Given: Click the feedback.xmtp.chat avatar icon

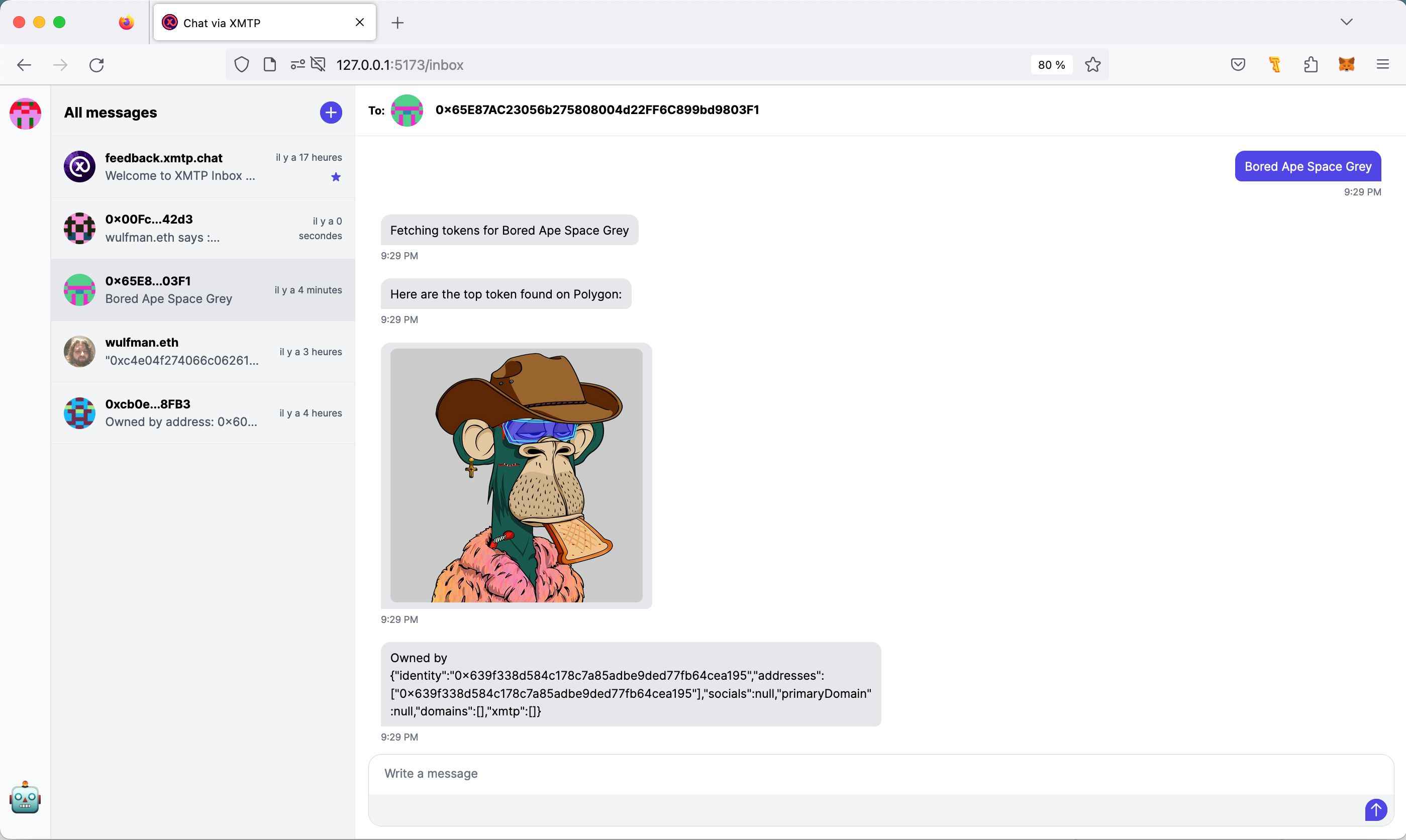Looking at the screenshot, I should [x=79, y=166].
